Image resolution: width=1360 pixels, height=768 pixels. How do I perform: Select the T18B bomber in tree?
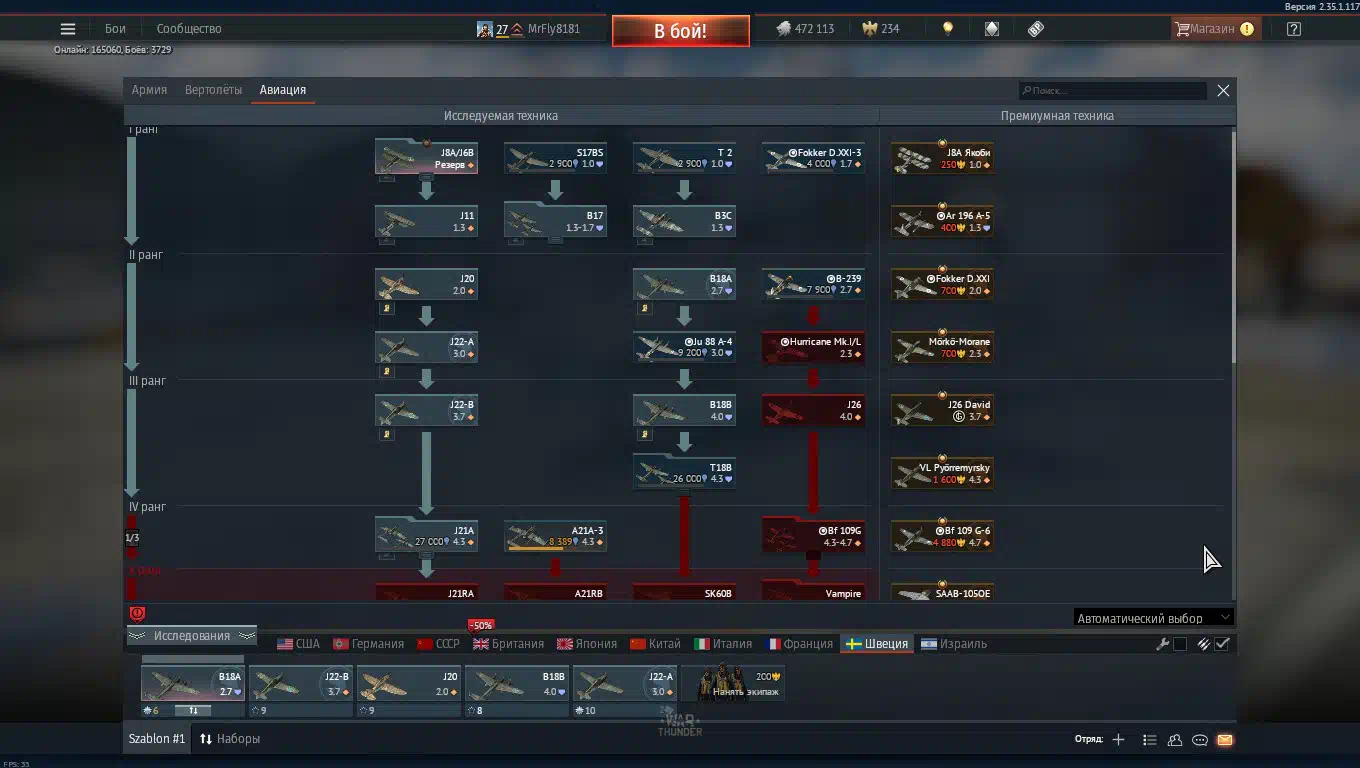coord(684,473)
